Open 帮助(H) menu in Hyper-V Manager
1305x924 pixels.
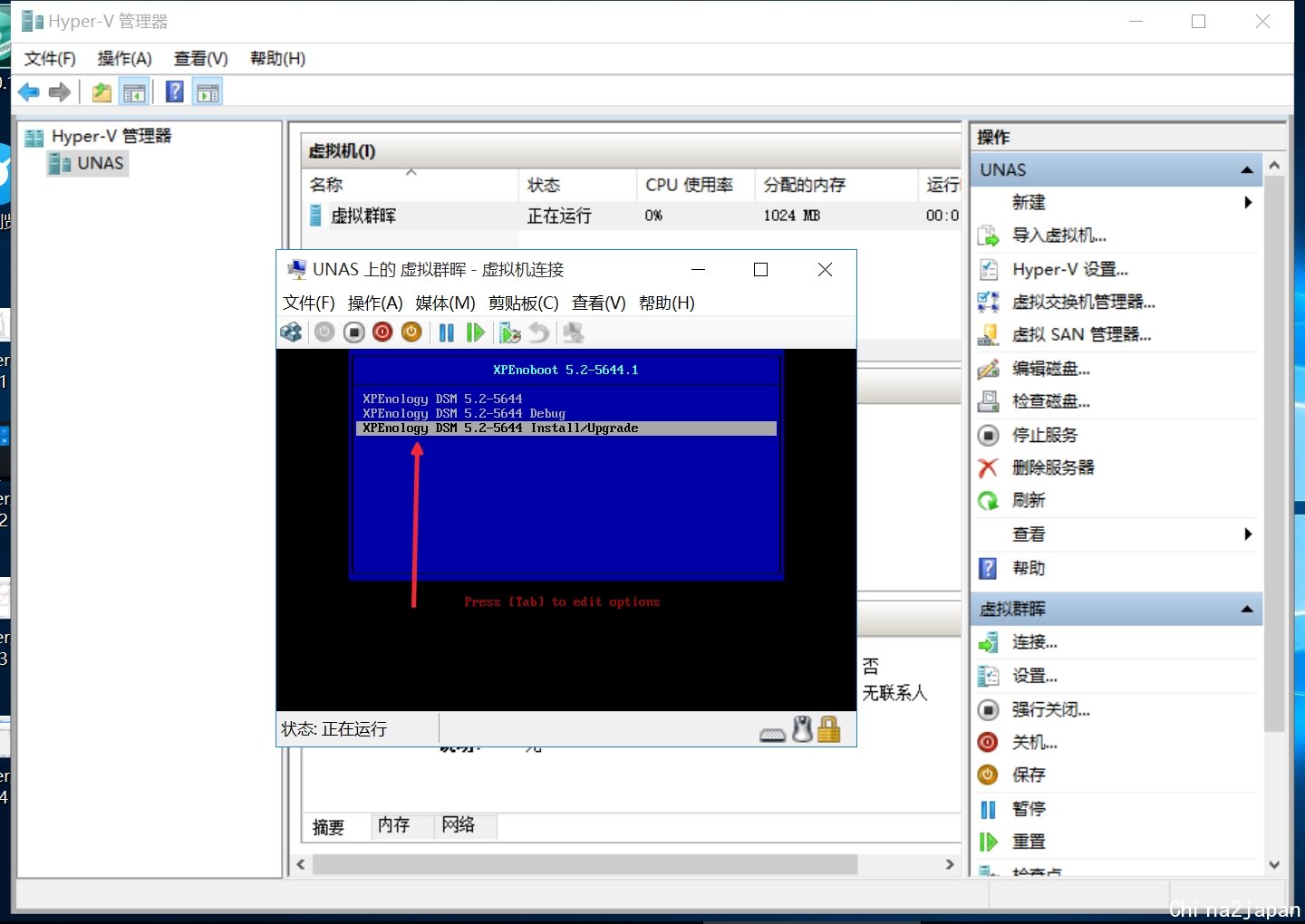277,59
